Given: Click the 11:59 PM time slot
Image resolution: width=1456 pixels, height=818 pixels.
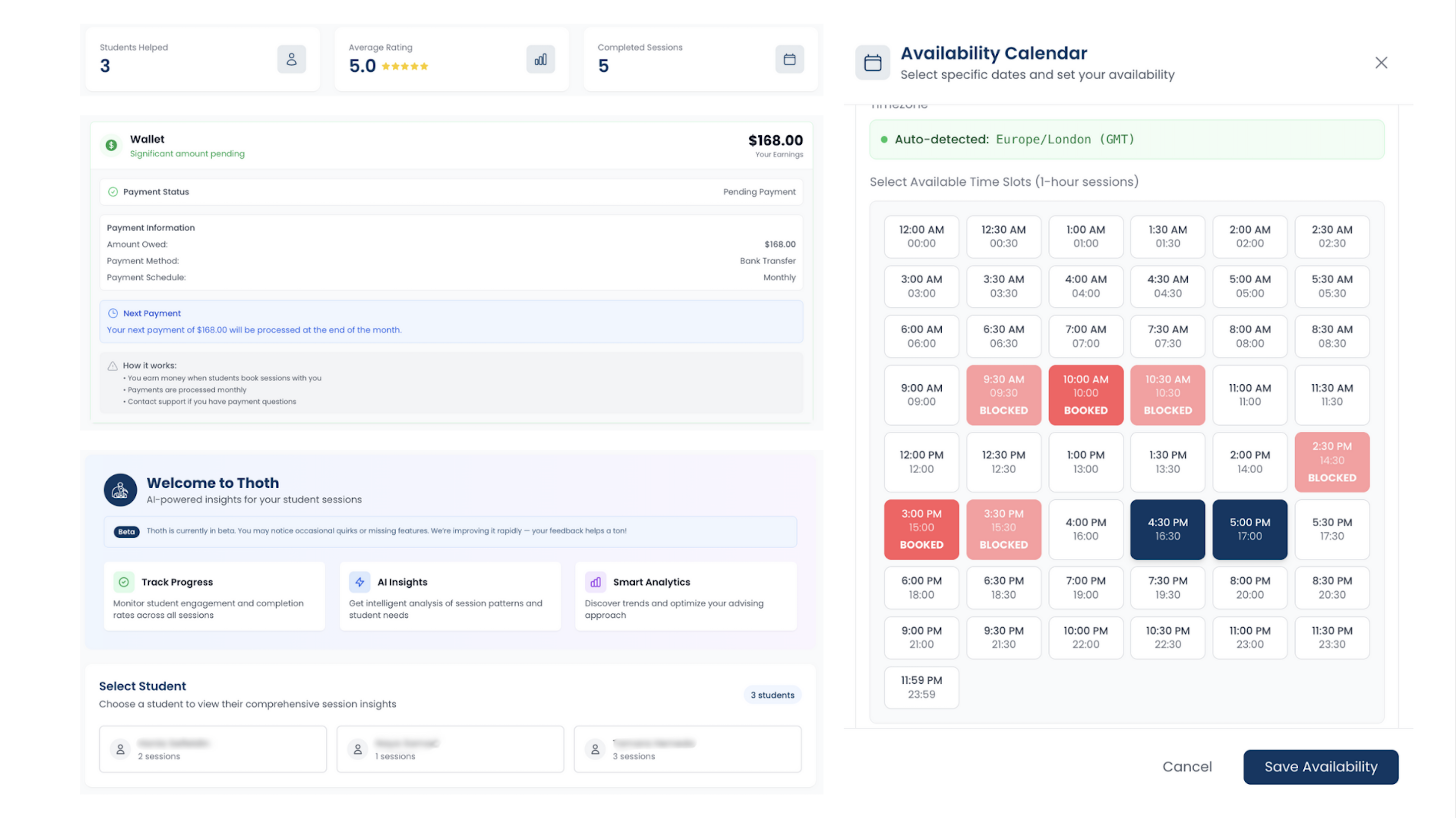Looking at the screenshot, I should 921,687.
